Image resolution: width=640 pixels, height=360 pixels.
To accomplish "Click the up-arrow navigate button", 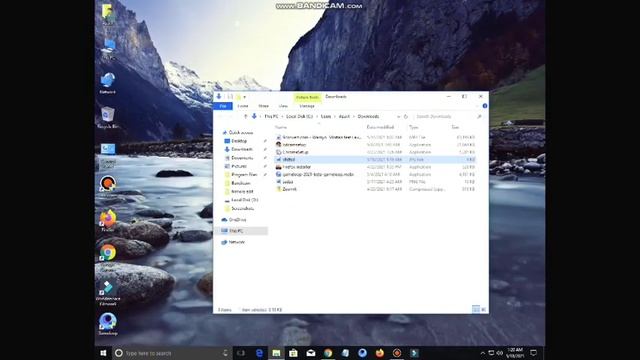I will tap(245, 117).
